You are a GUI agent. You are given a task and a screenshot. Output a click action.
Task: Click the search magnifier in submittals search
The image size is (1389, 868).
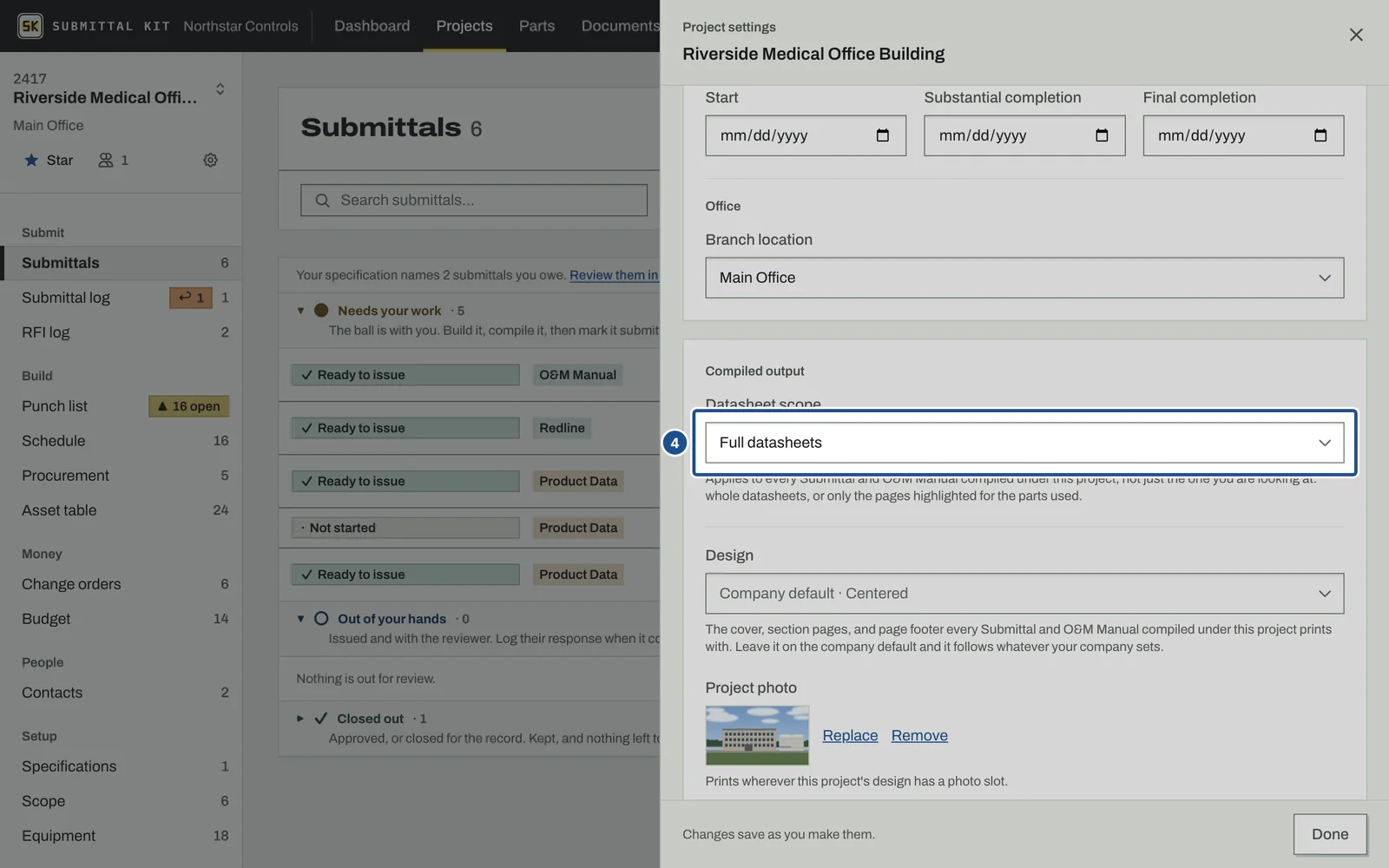[x=322, y=201]
